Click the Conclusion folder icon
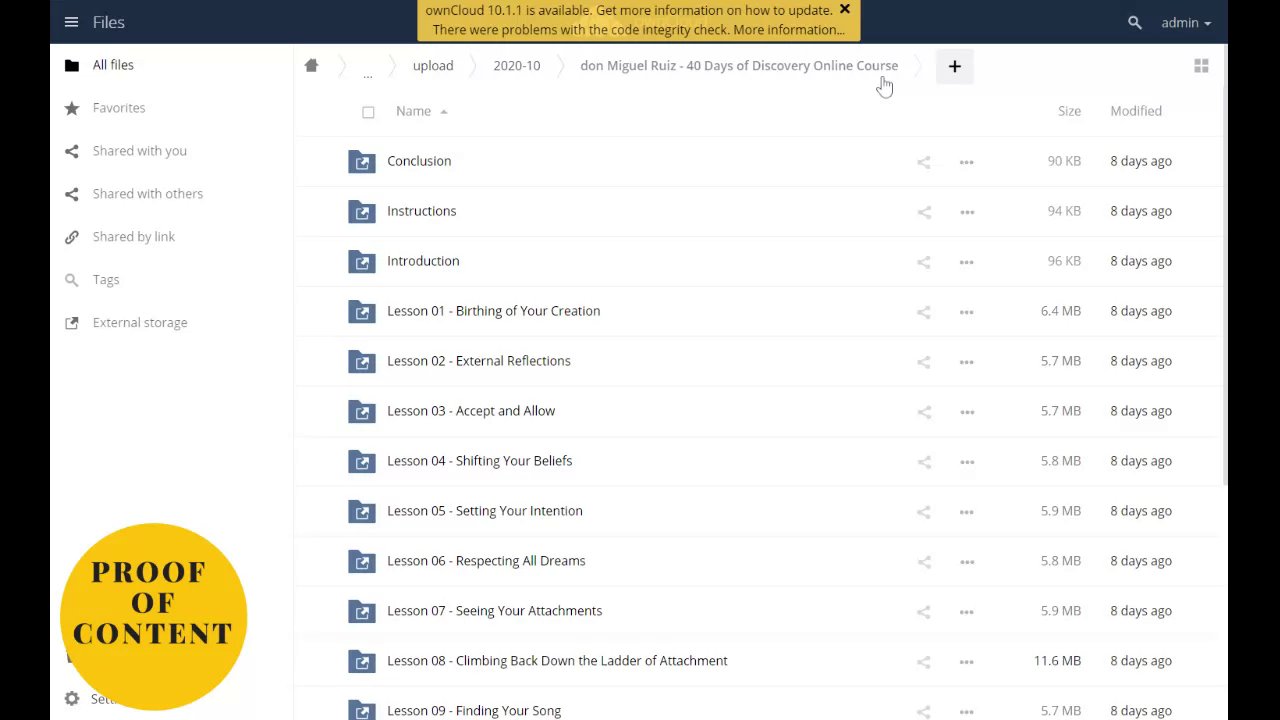This screenshot has height=720, width=1280. click(361, 161)
